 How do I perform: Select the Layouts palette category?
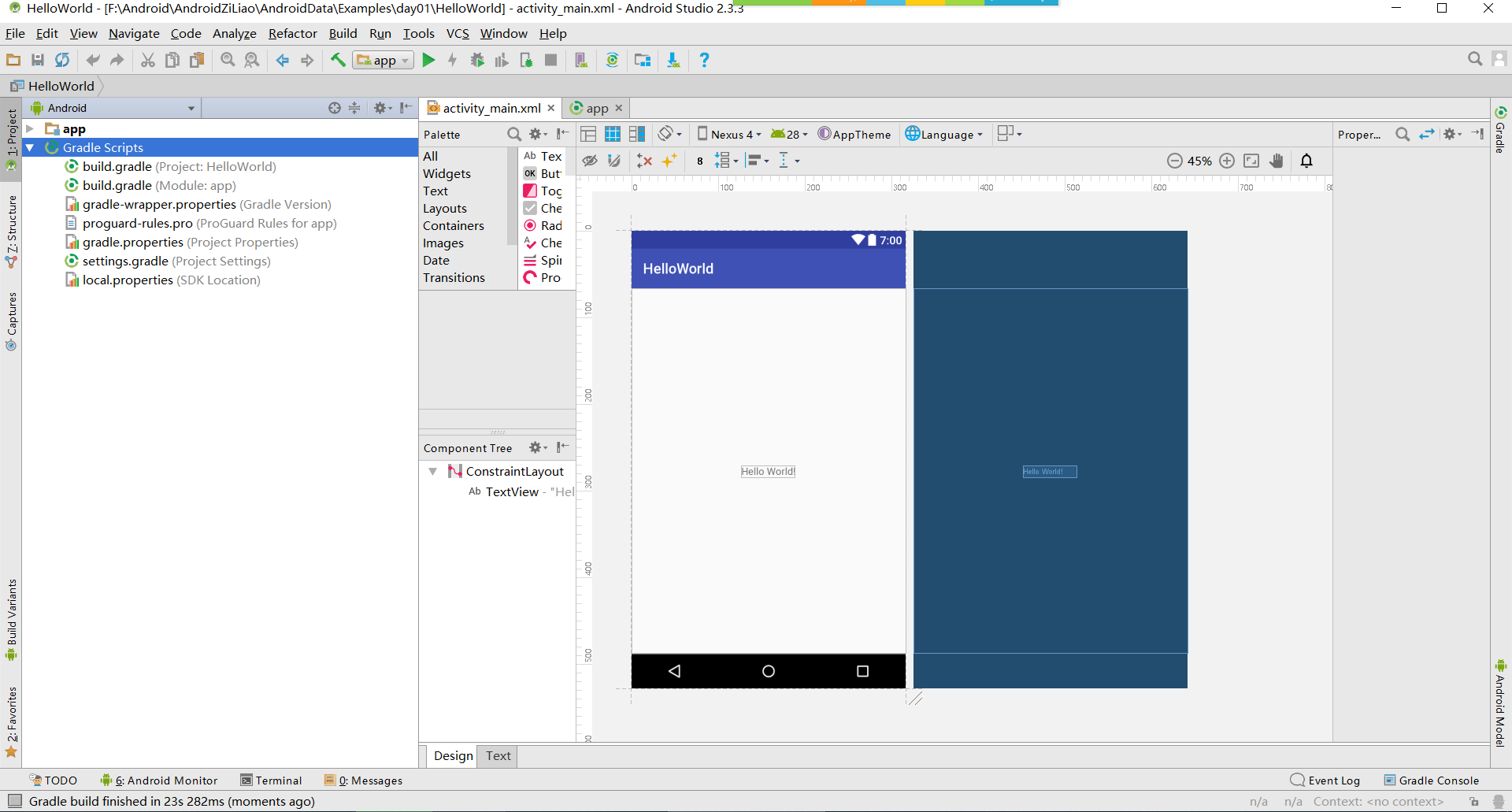445,208
